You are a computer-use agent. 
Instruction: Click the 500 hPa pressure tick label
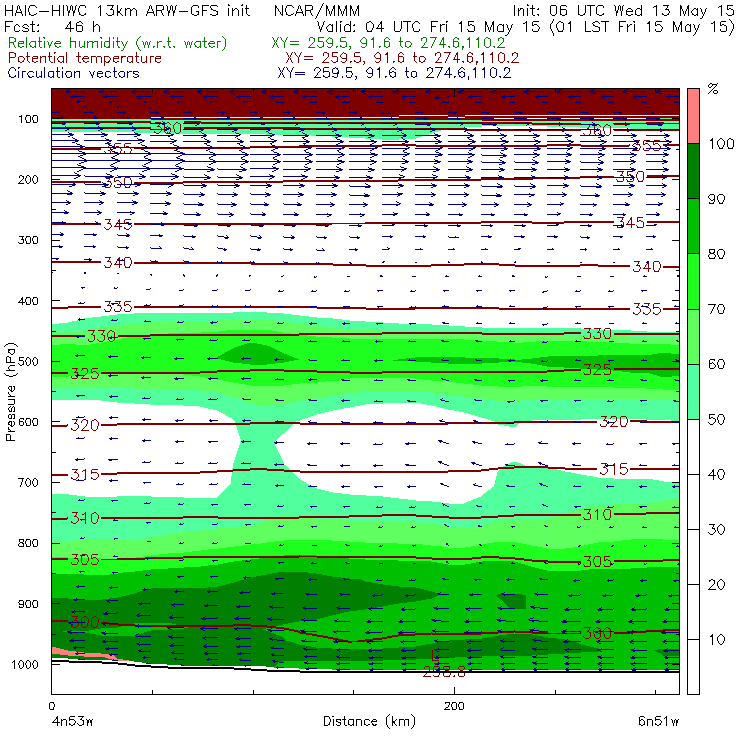(28, 362)
